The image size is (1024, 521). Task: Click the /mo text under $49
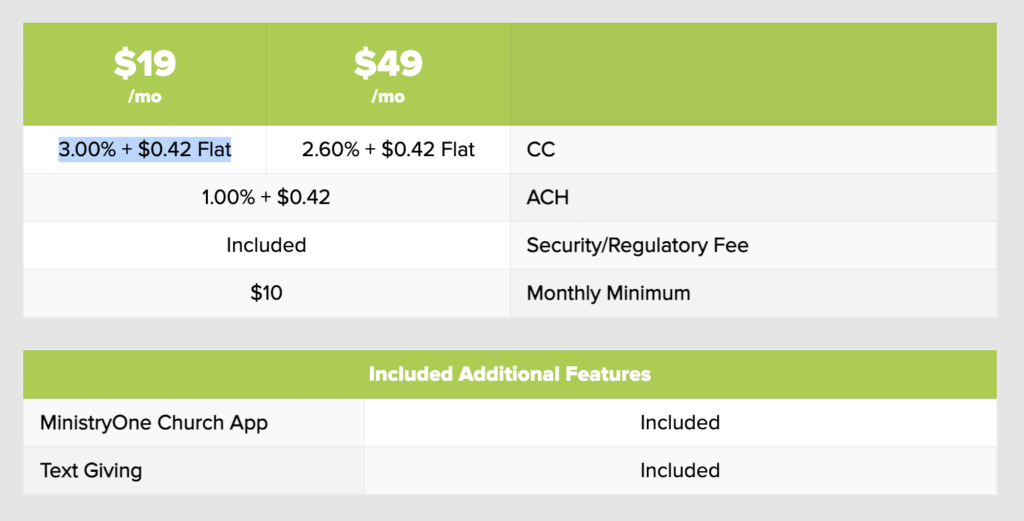(x=388, y=97)
